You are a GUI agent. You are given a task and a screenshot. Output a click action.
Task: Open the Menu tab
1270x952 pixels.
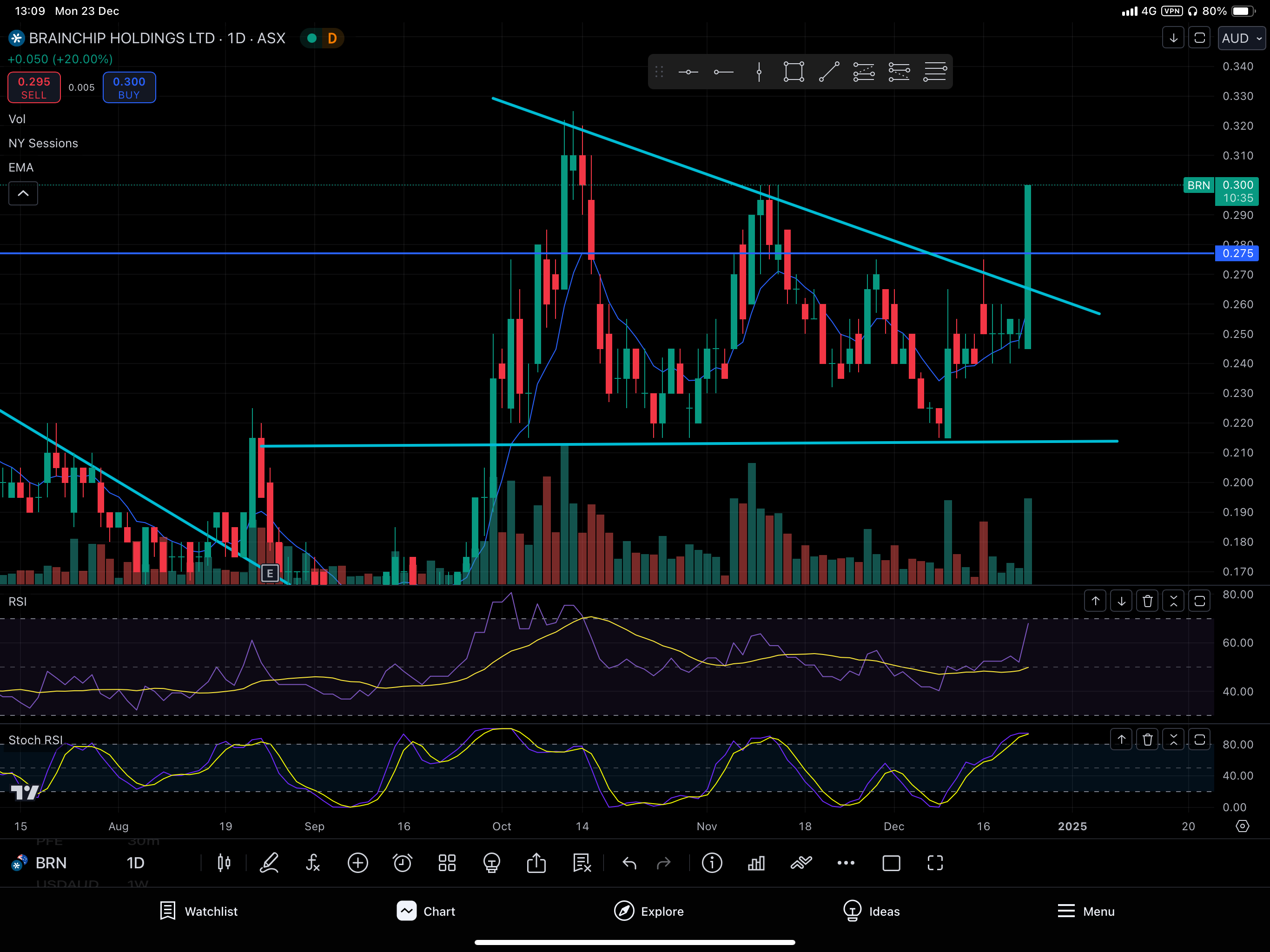1086,911
